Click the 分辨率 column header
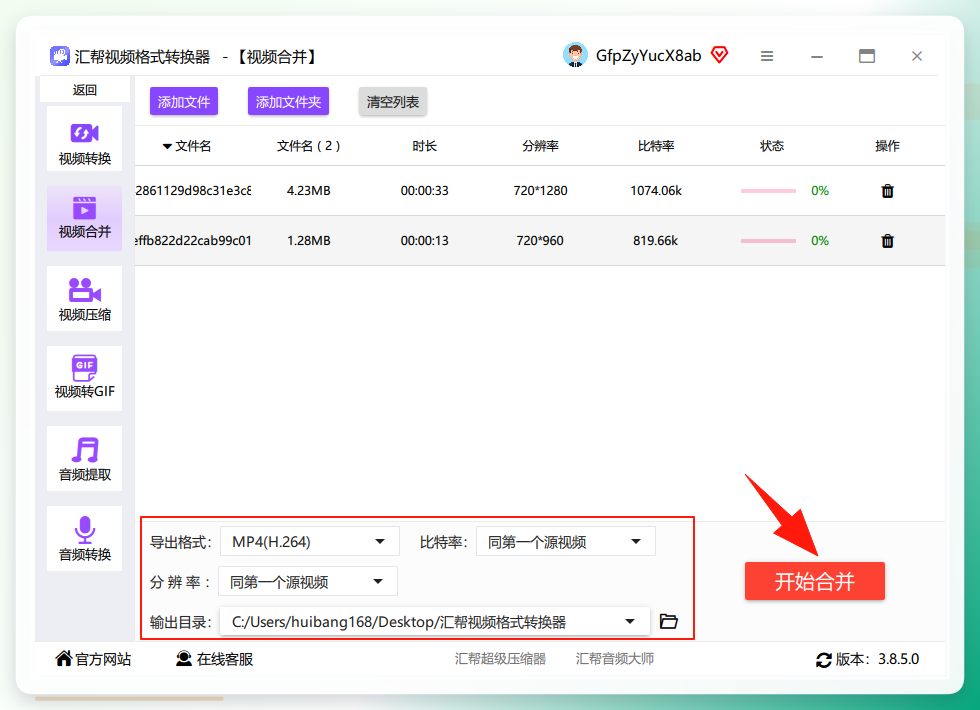 (540, 146)
